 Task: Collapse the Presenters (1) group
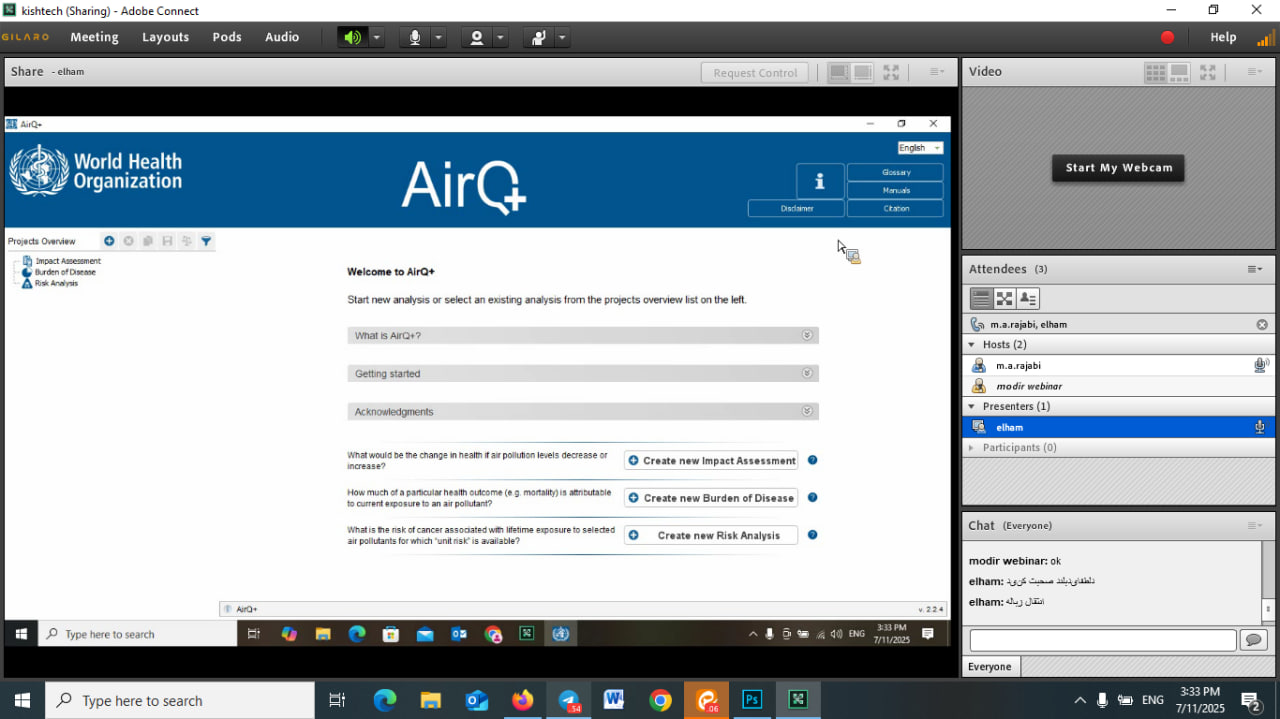pyautogui.click(x=971, y=407)
